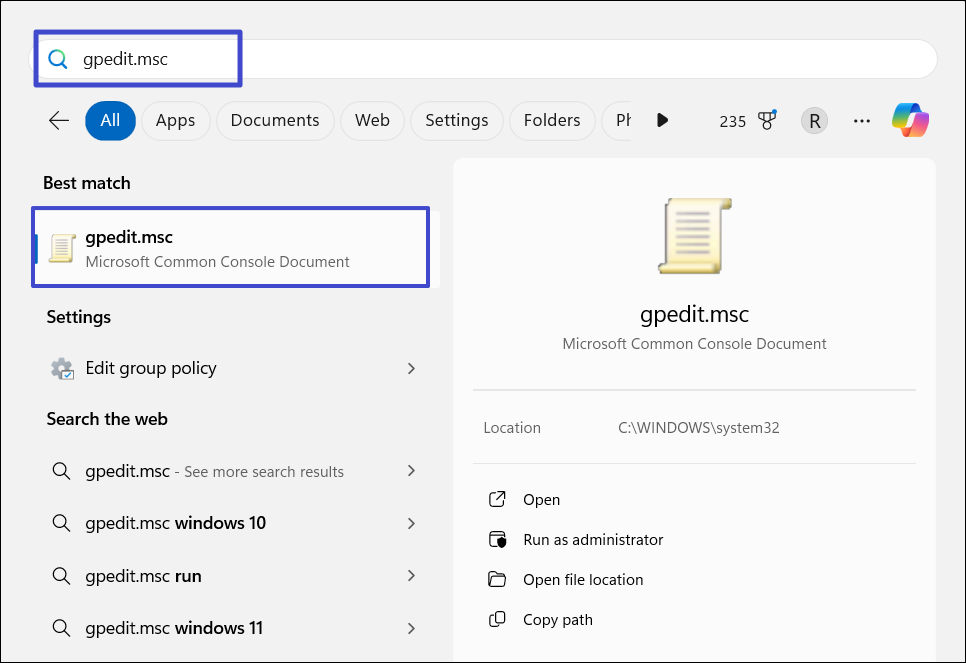
Task: Click the back arrow icon
Action: pyautogui.click(x=59, y=121)
